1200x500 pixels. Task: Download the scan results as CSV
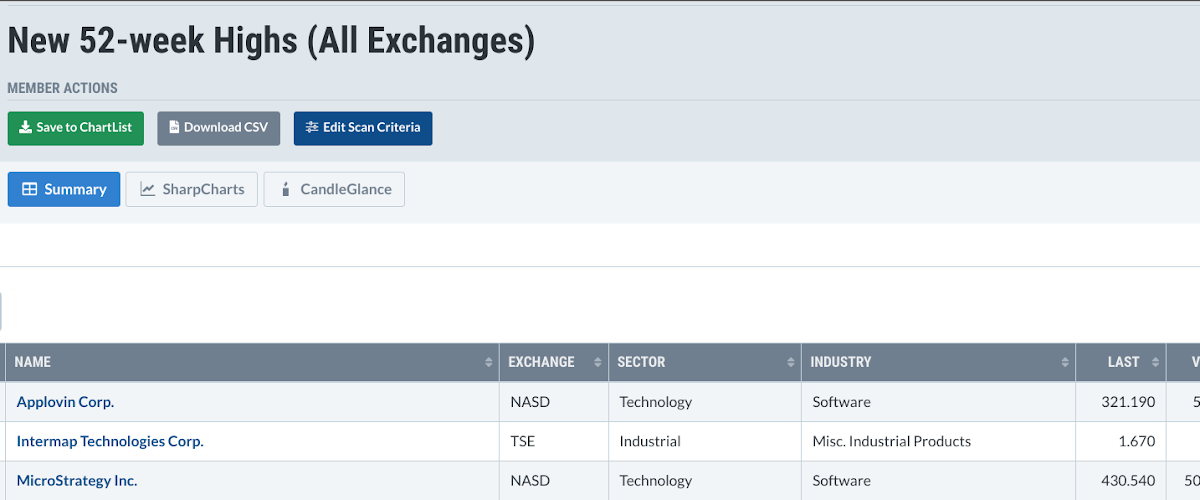[x=219, y=128]
